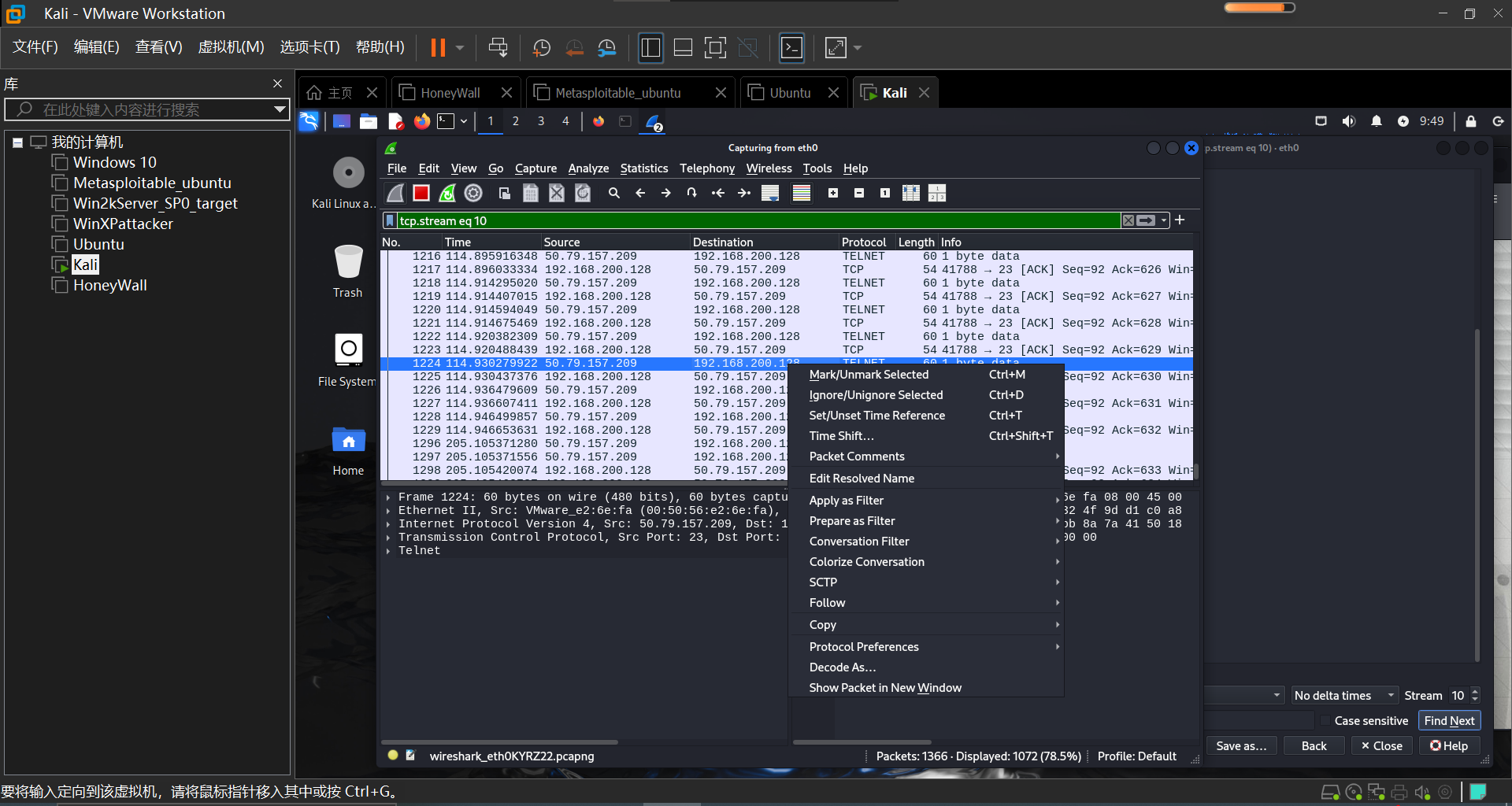
Task: Click Mark/Unmark Selected menu entry
Action: coord(926,375)
